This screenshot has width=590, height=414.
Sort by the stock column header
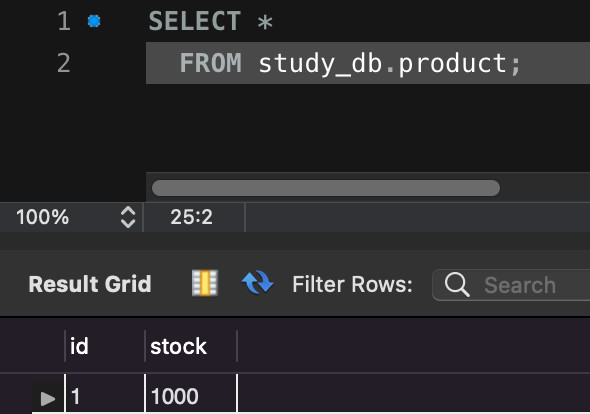[x=191, y=346]
